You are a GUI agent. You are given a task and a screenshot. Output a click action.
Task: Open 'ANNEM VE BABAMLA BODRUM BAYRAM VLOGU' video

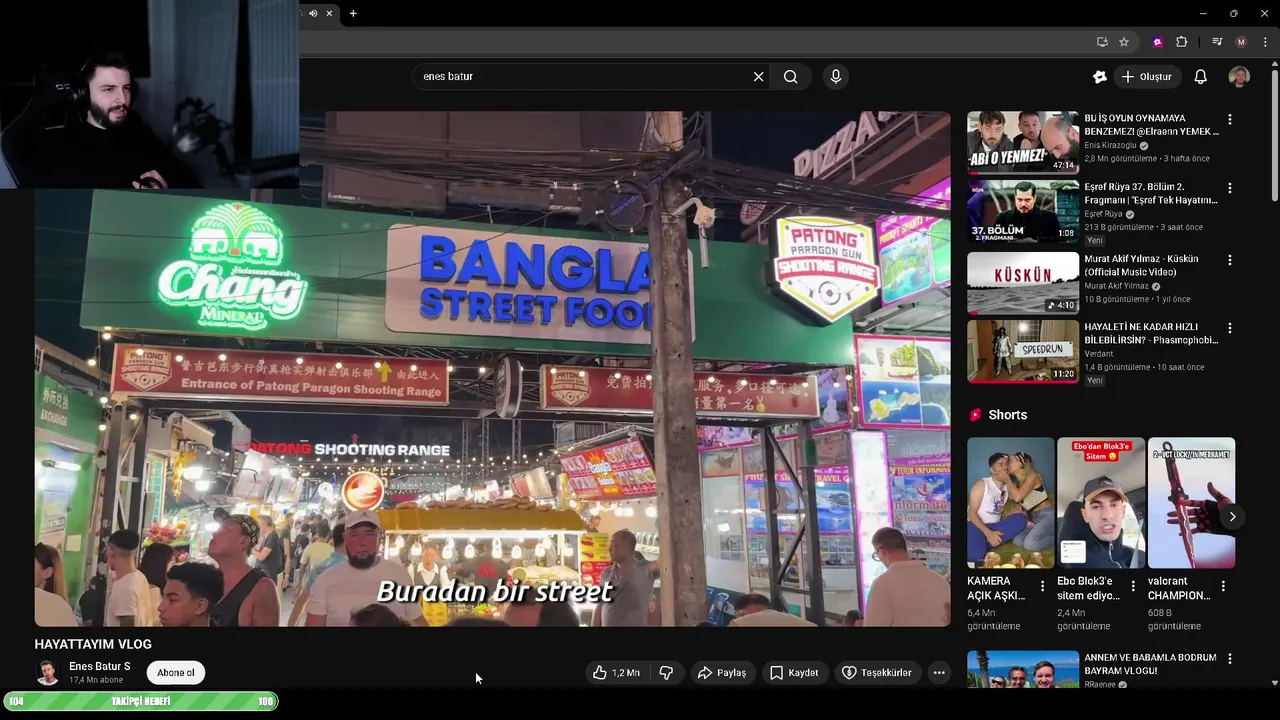click(1150, 664)
